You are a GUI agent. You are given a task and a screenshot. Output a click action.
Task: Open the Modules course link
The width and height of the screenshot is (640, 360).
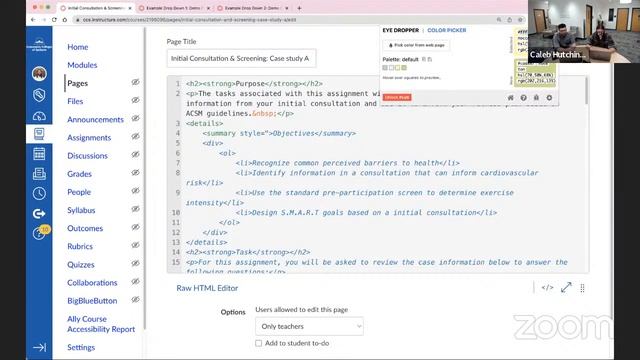point(82,65)
